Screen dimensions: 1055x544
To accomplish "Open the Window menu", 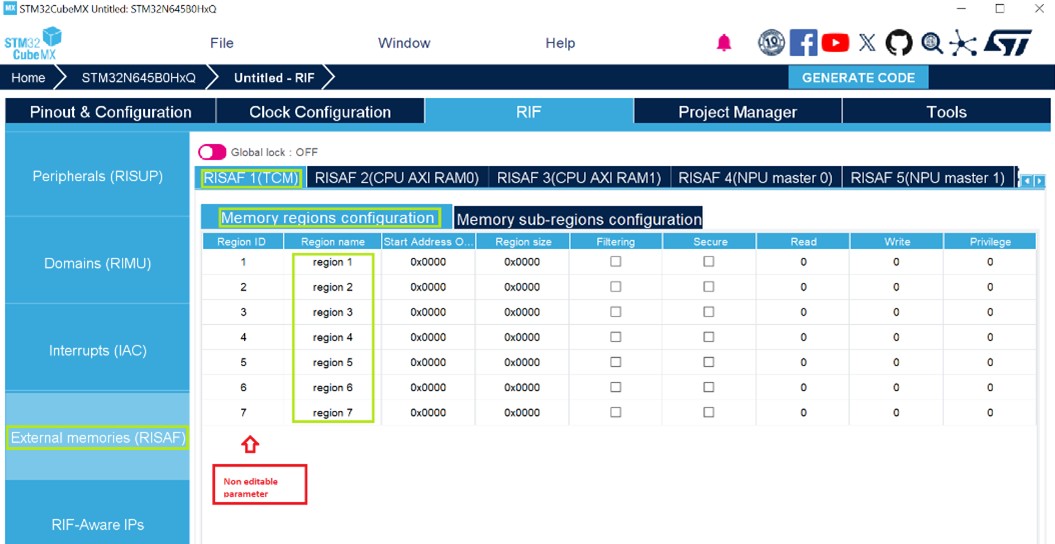I will (404, 43).
